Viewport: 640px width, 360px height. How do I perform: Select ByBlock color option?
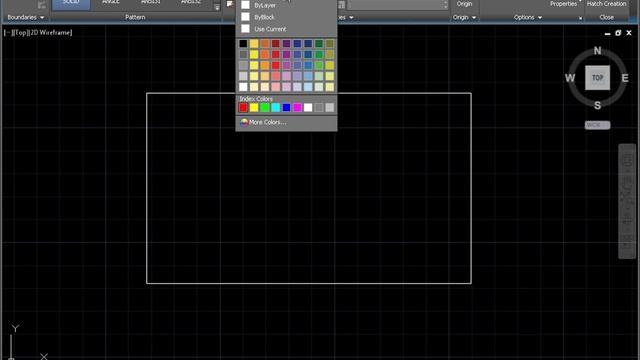click(x=287, y=17)
